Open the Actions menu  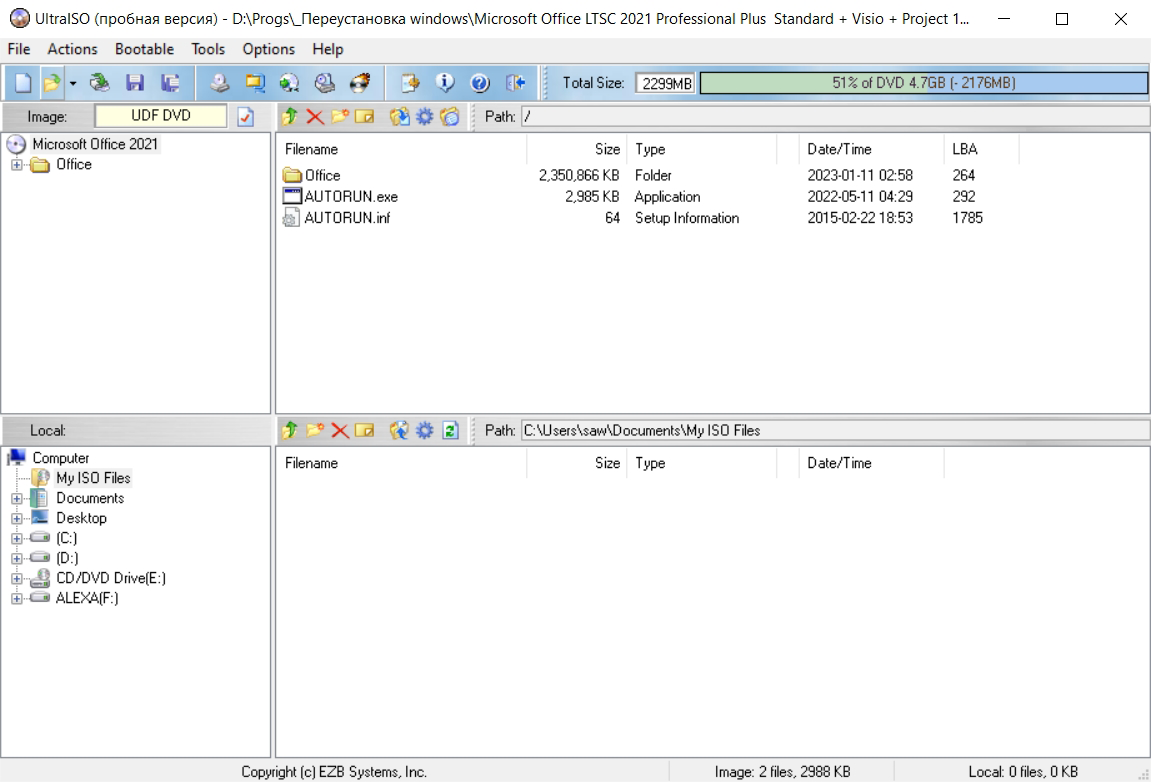coord(73,49)
